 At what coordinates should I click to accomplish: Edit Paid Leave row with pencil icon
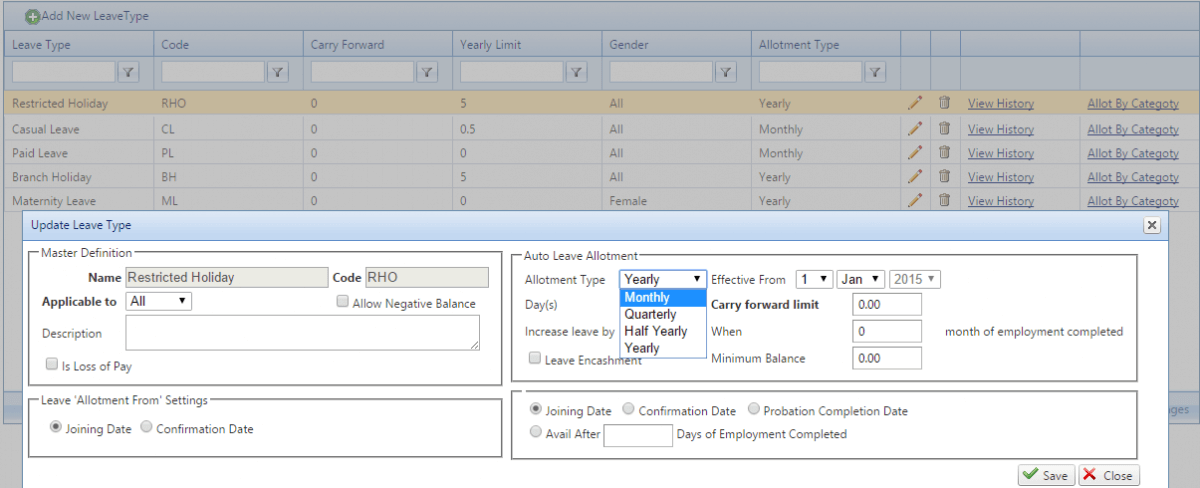(914, 152)
